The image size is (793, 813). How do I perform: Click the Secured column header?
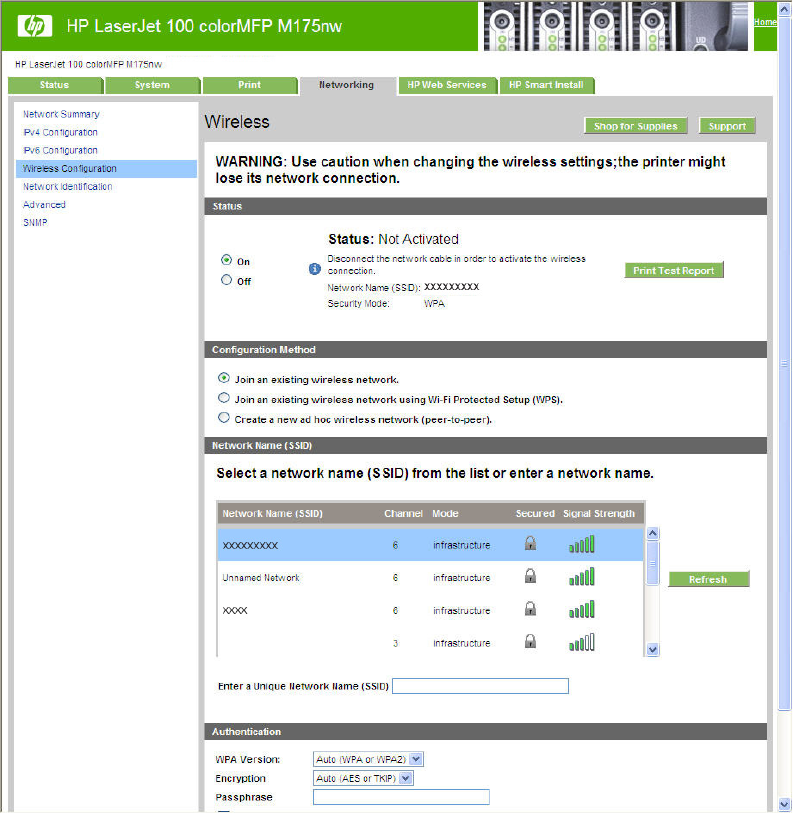(535, 513)
